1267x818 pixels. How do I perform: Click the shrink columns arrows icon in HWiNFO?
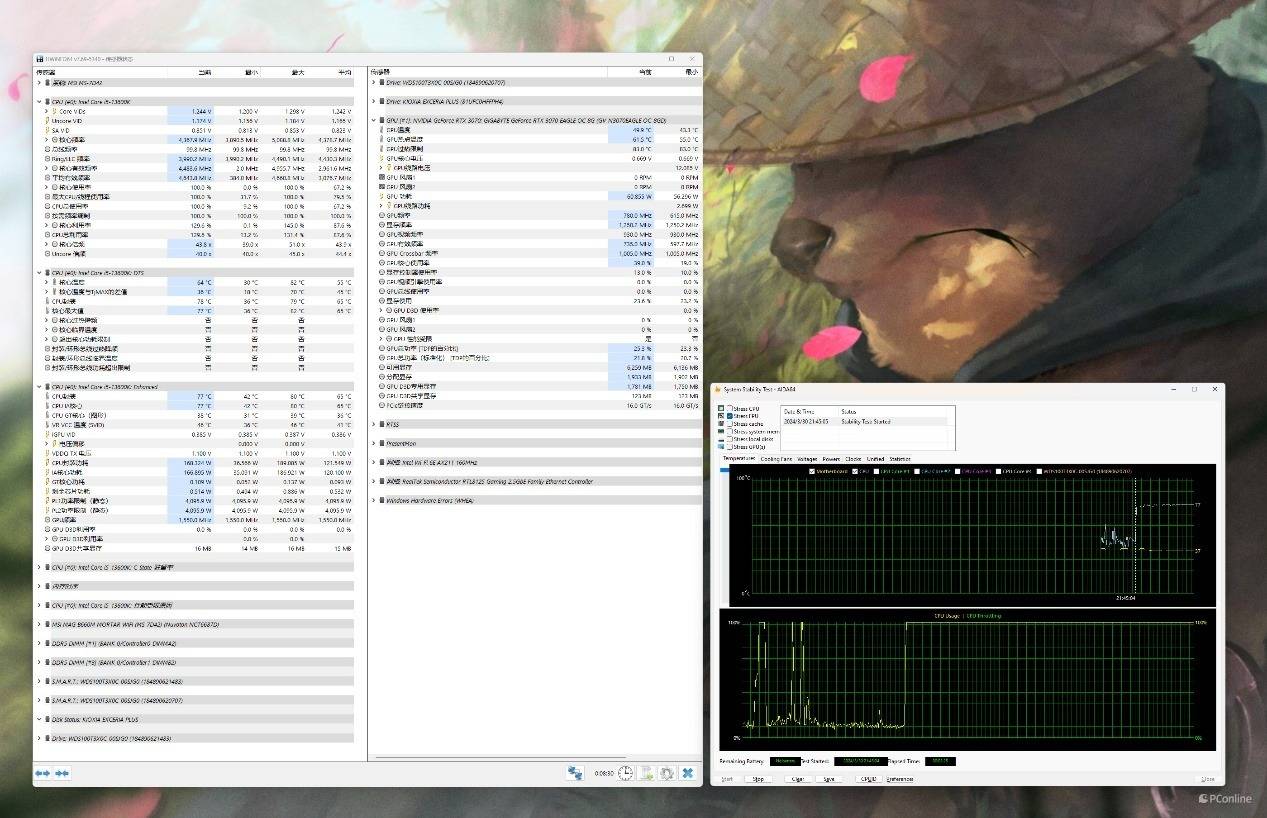(62, 773)
